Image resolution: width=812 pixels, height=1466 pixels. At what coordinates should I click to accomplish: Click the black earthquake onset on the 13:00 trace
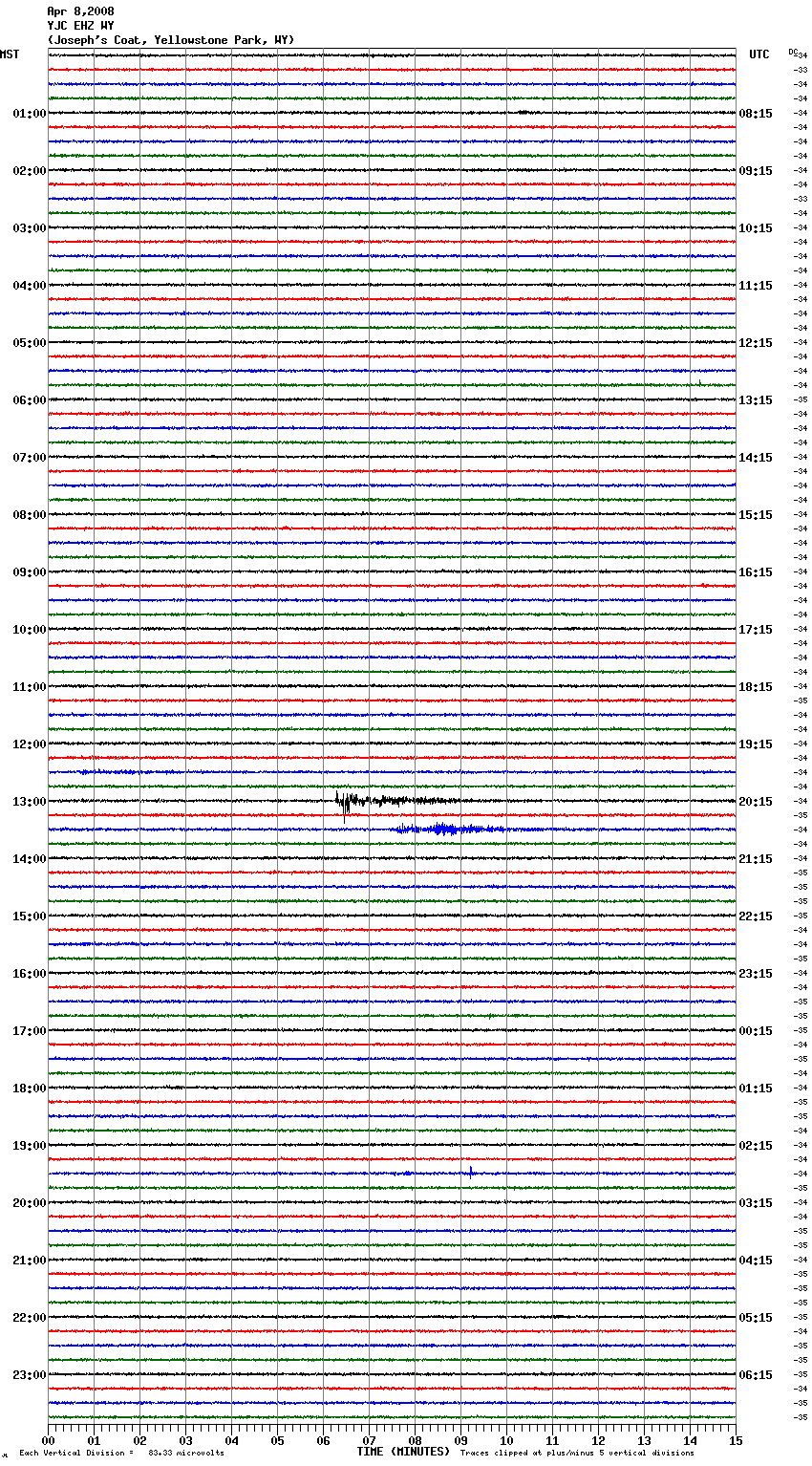[345, 803]
